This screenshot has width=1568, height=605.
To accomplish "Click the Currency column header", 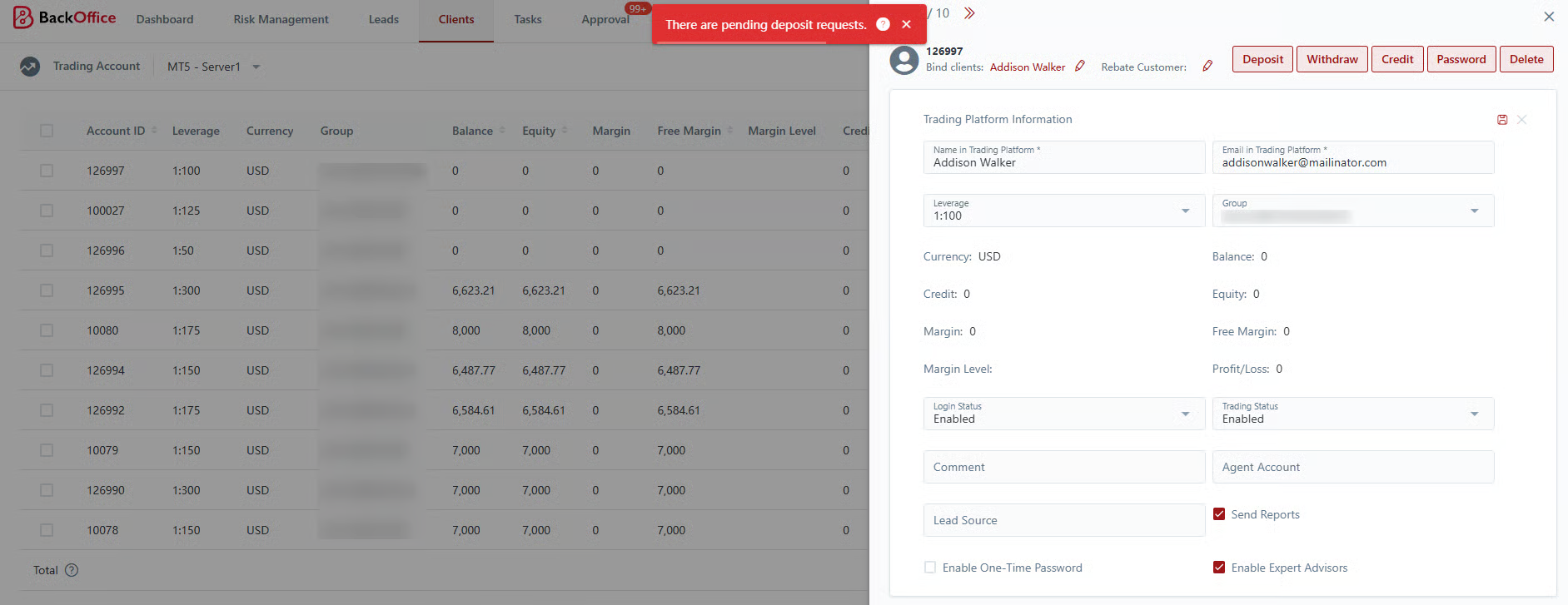I will (x=270, y=131).
